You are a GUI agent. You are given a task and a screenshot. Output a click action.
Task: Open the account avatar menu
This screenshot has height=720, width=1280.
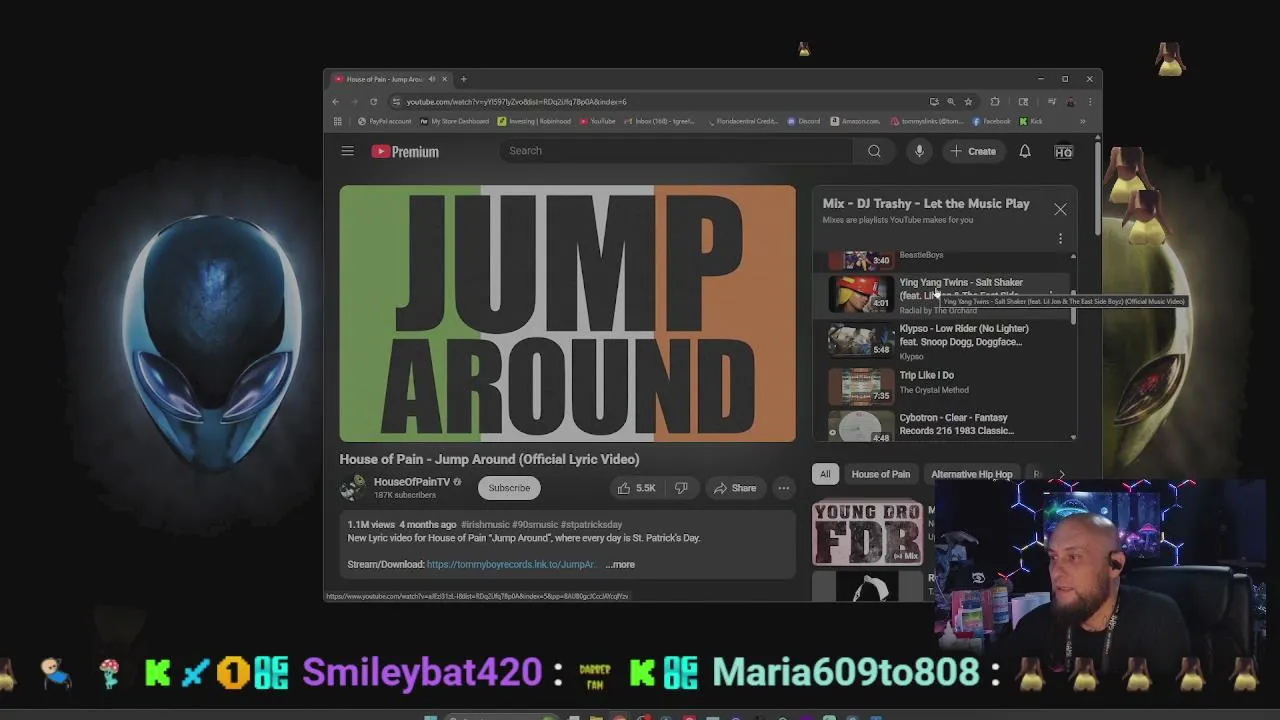(x=1063, y=151)
